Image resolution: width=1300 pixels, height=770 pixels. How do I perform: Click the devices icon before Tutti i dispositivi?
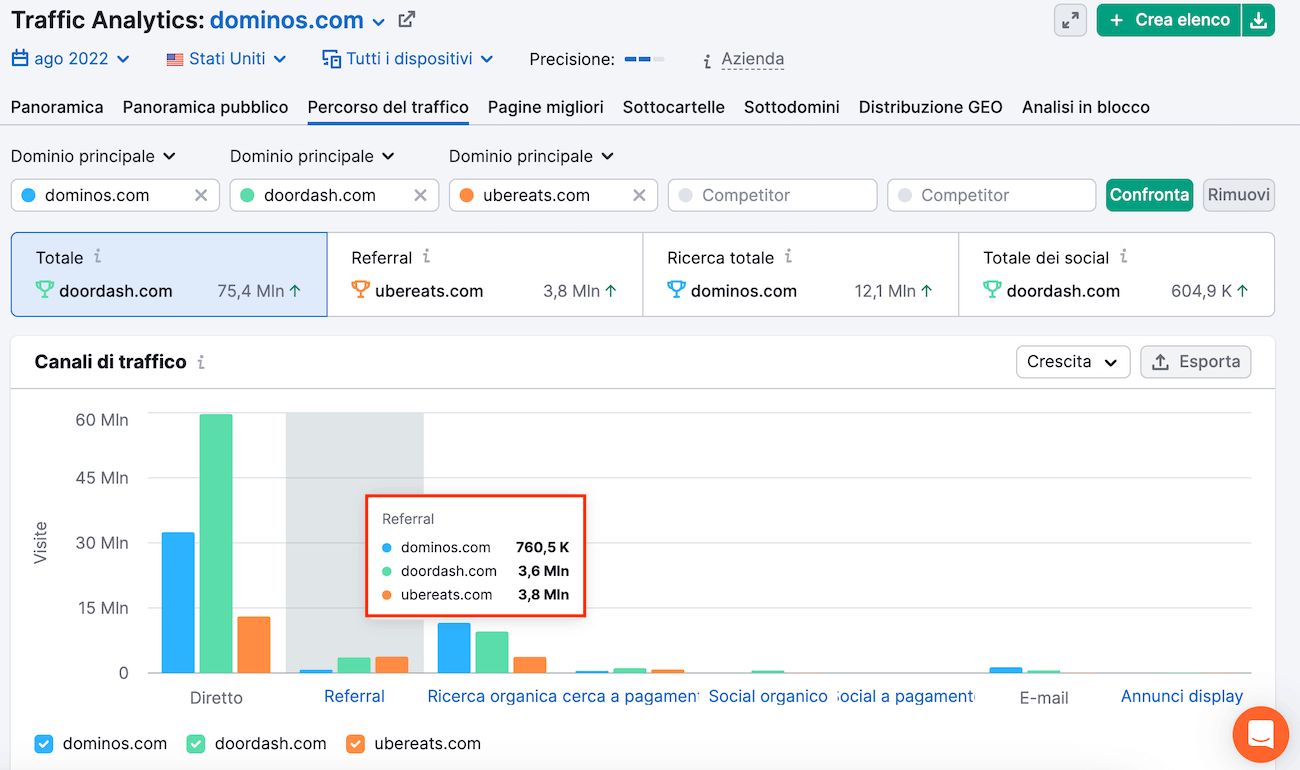pos(331,59)
